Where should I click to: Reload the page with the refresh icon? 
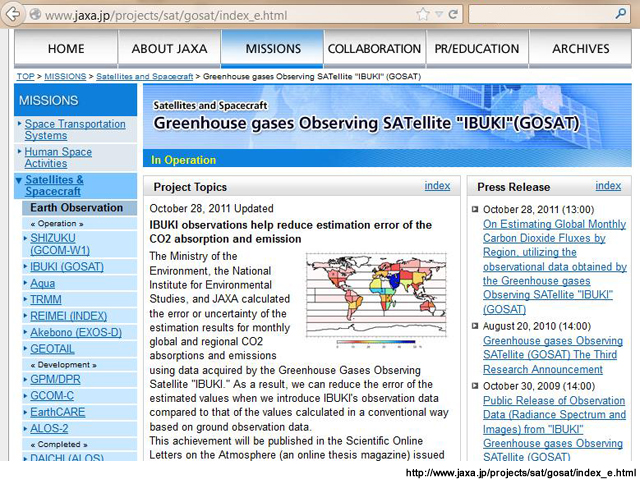453,14
